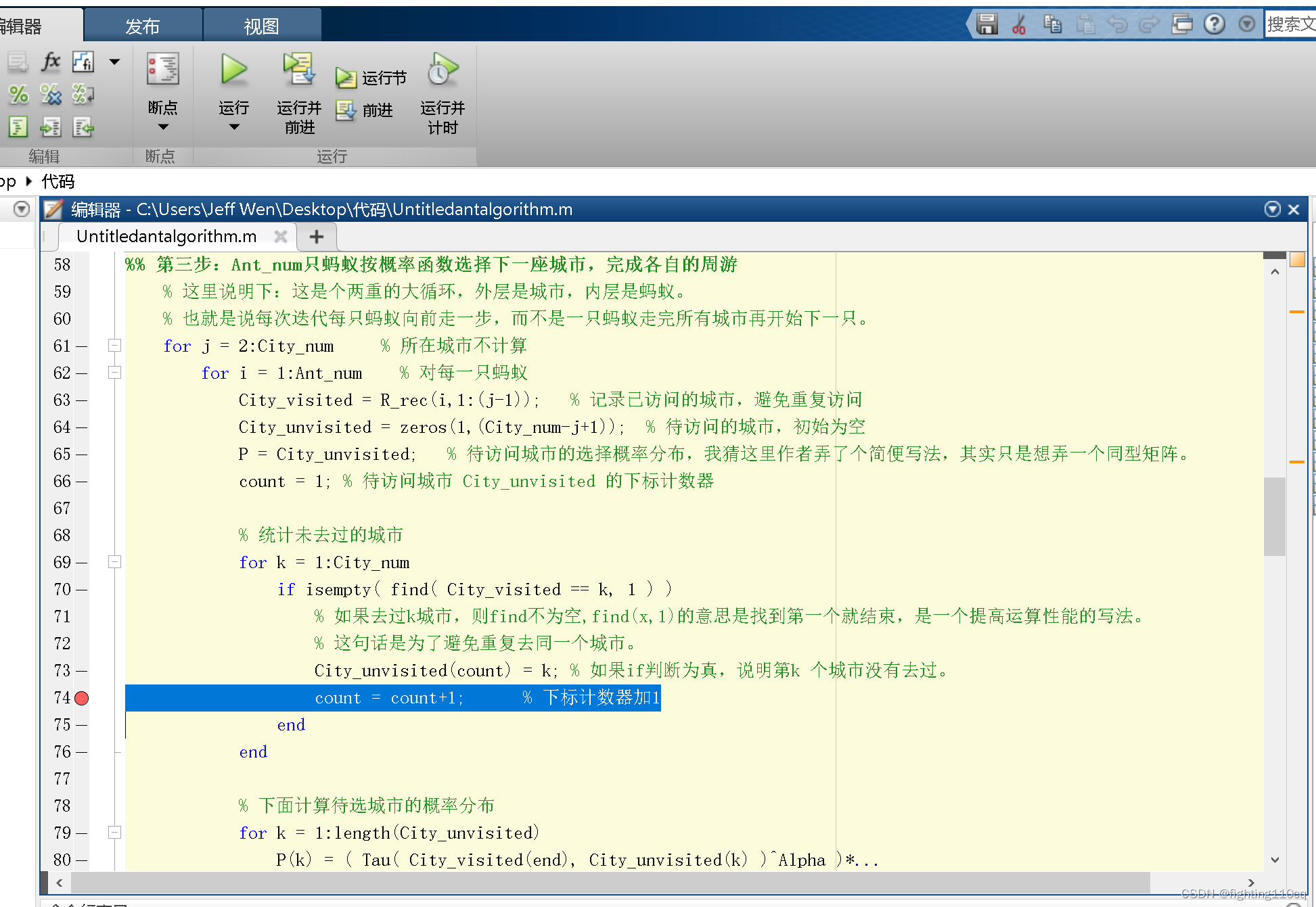
Task: Switch to the View (视图) tab
Action: [x=261, y=26]
